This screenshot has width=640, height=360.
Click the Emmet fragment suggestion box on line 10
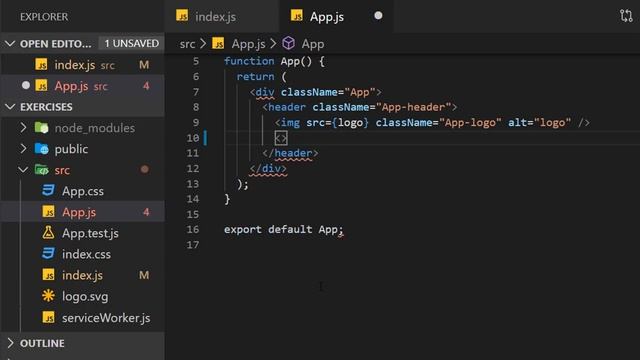coord(281,138)
